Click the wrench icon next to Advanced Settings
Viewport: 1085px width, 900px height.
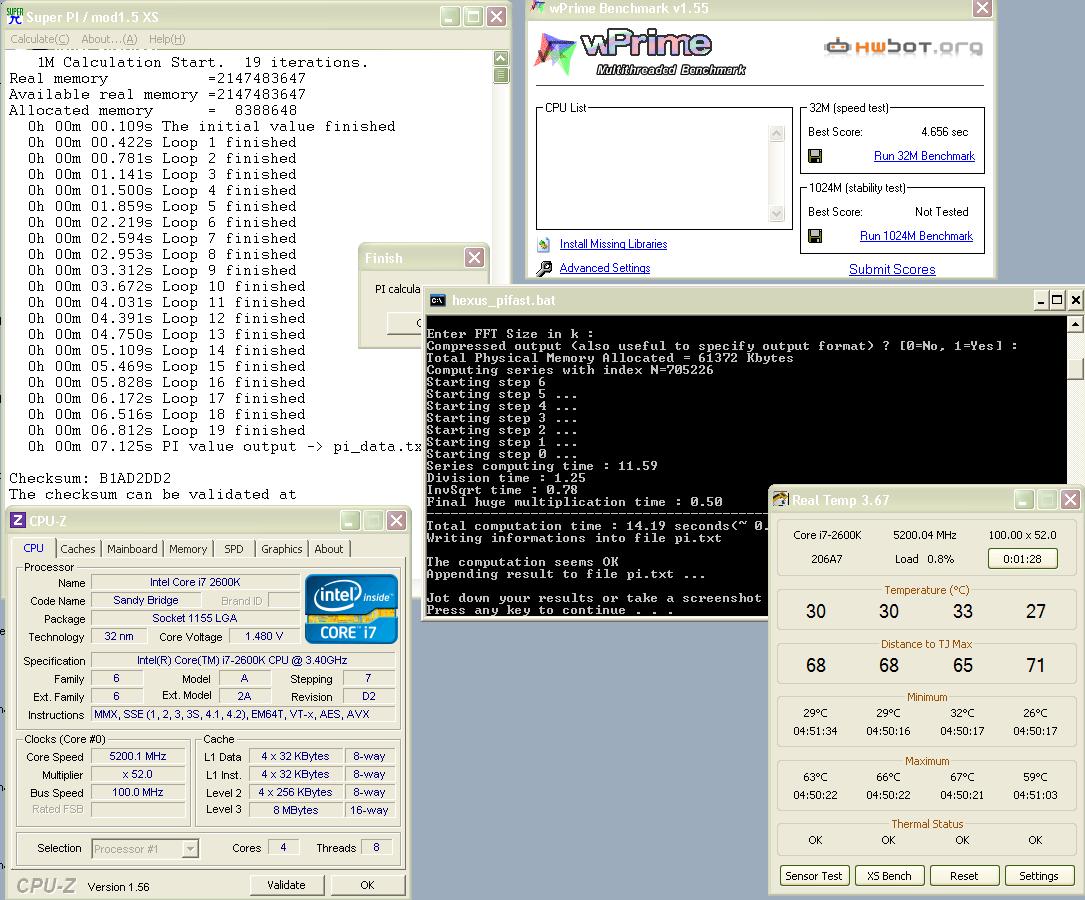click(544, 268)
